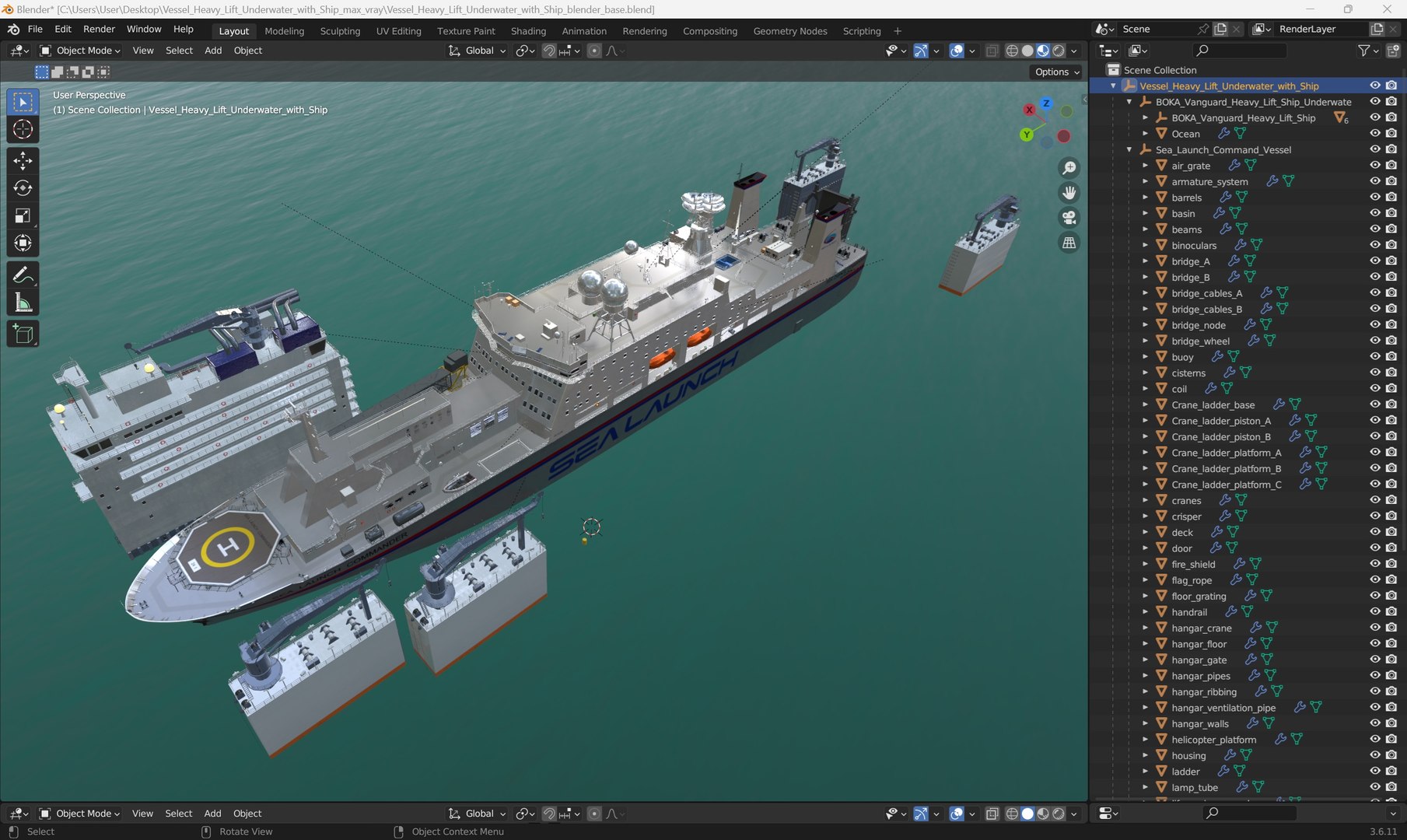
Task: Expand the hangar_walls object
Action: [x=1145, y=723]
